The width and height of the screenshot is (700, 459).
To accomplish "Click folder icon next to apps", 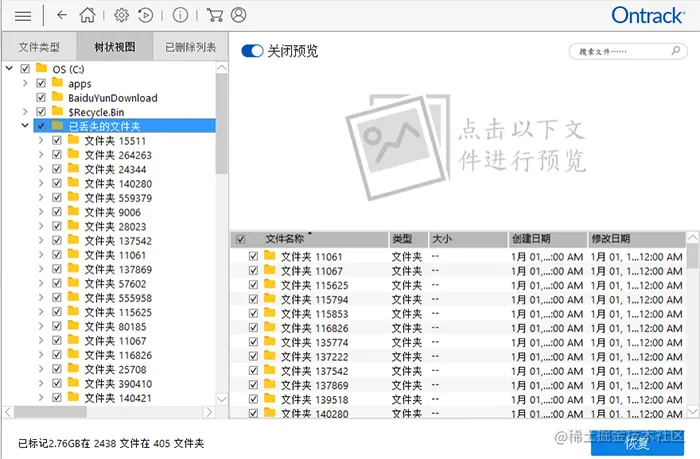I will 58,82.
